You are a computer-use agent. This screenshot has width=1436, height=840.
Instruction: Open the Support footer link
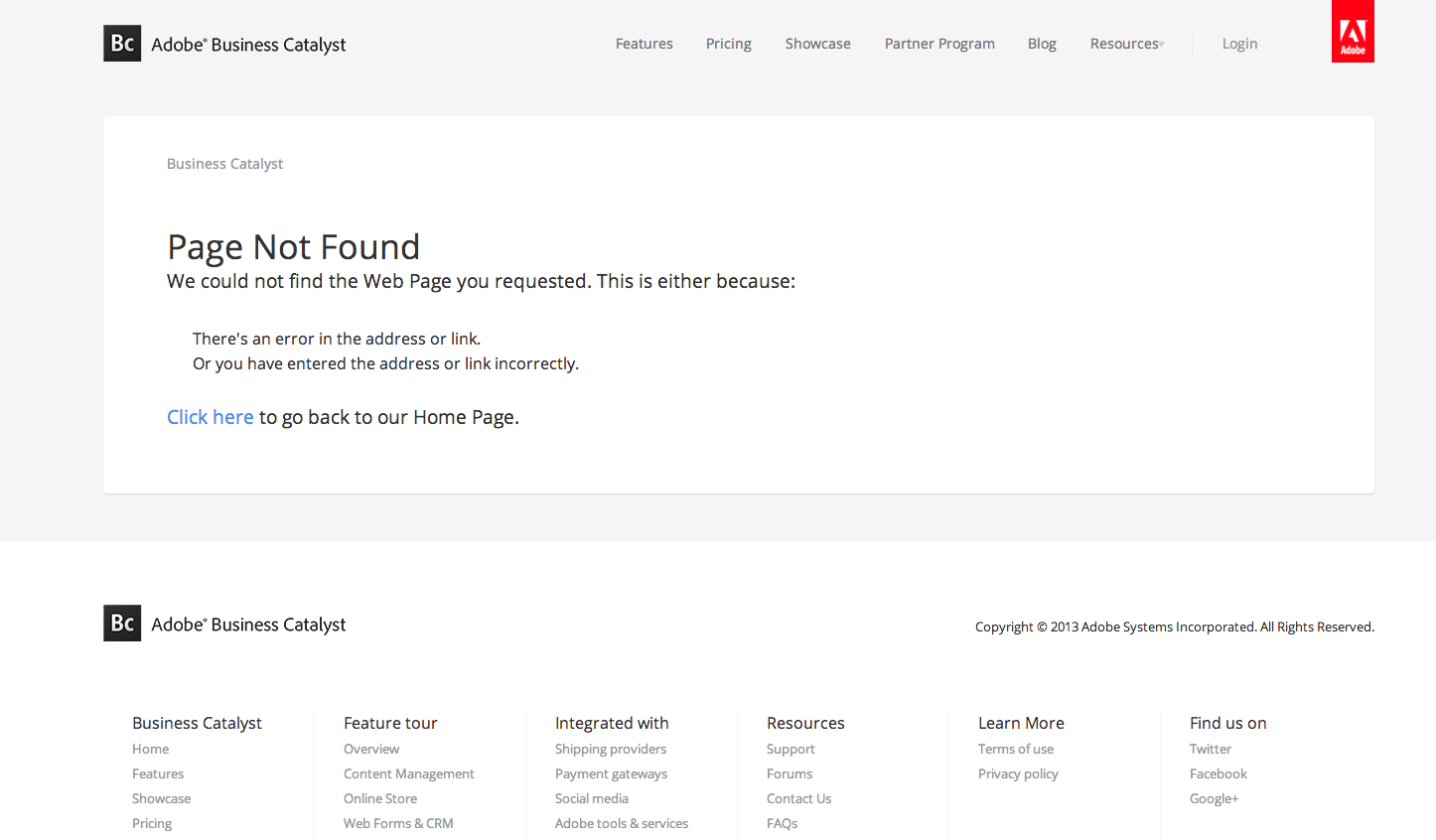tap(790, 749)
